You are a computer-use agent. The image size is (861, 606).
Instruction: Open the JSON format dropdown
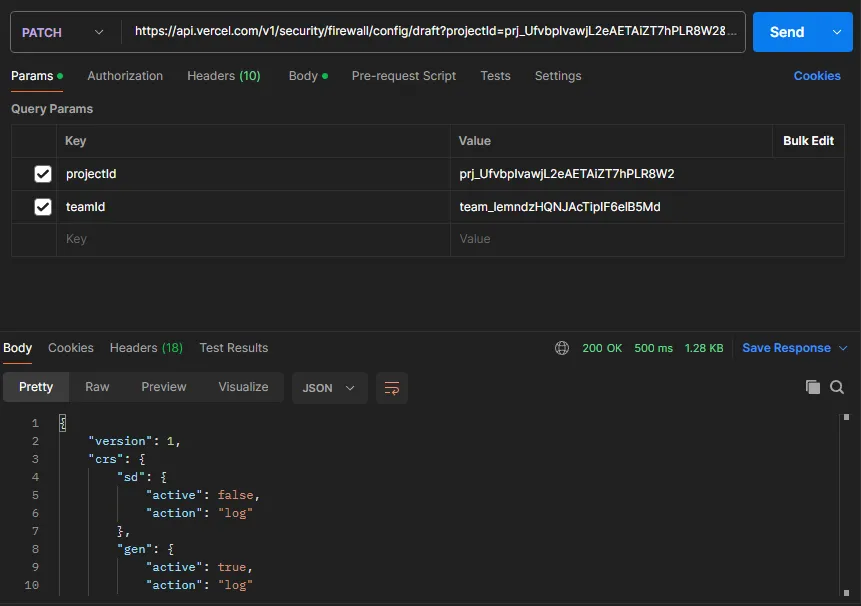click(329, 388)
